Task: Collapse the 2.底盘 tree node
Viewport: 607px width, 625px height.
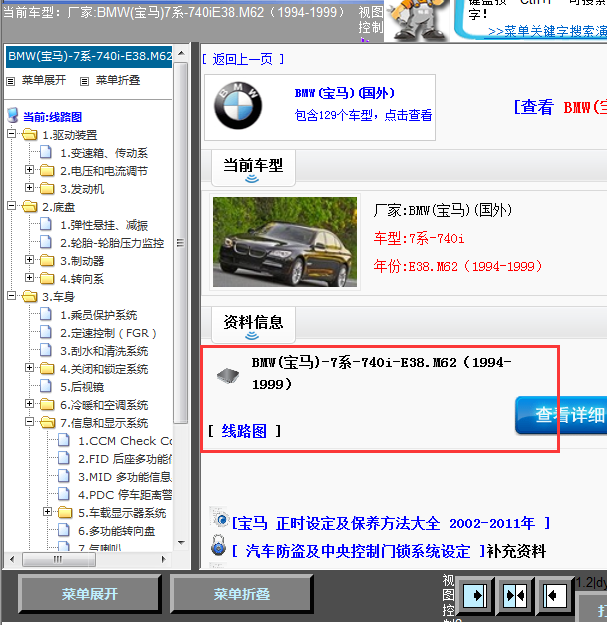Action: click(x=12, y=206)
